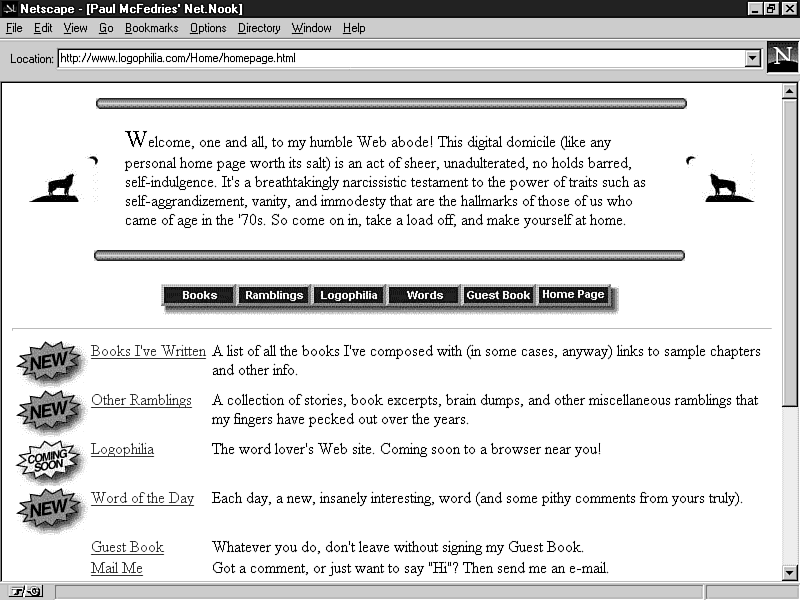800x600 pixels.
Task: Click the text 'Each day, a new, insanely interesting, word'
Action: click(341, 498)
